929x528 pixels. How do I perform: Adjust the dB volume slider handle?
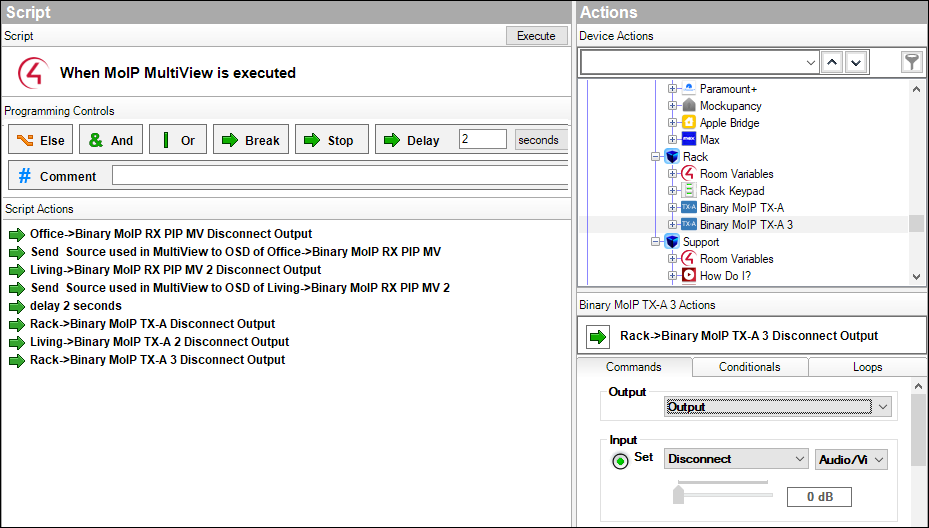pyautogui.click(x=679, y=493)
